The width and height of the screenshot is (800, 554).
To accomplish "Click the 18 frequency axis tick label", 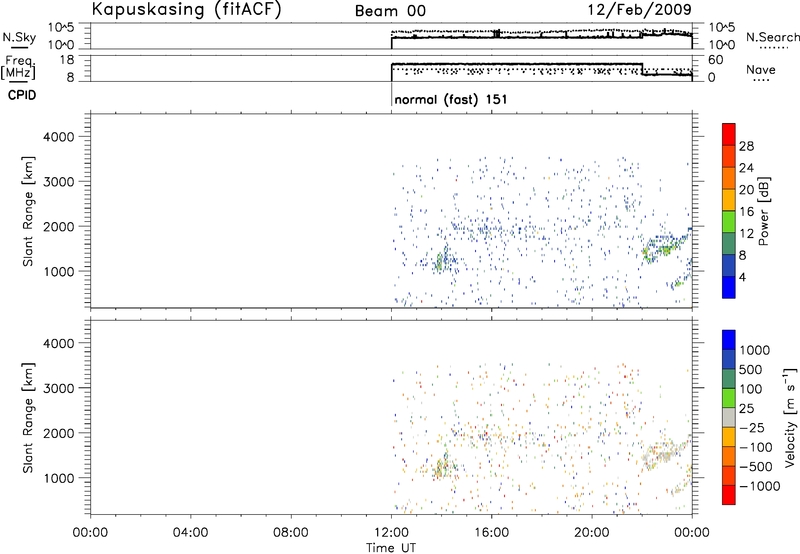I will click(67, 60).
